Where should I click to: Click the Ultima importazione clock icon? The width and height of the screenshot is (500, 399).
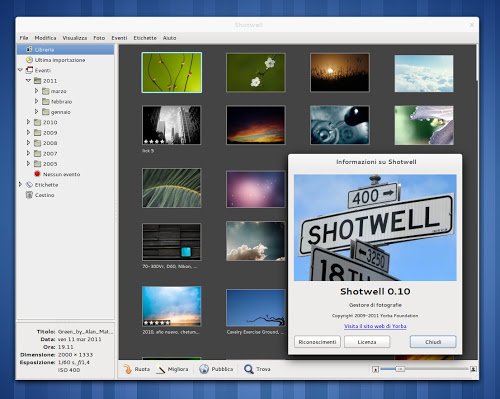click(29, 60)
